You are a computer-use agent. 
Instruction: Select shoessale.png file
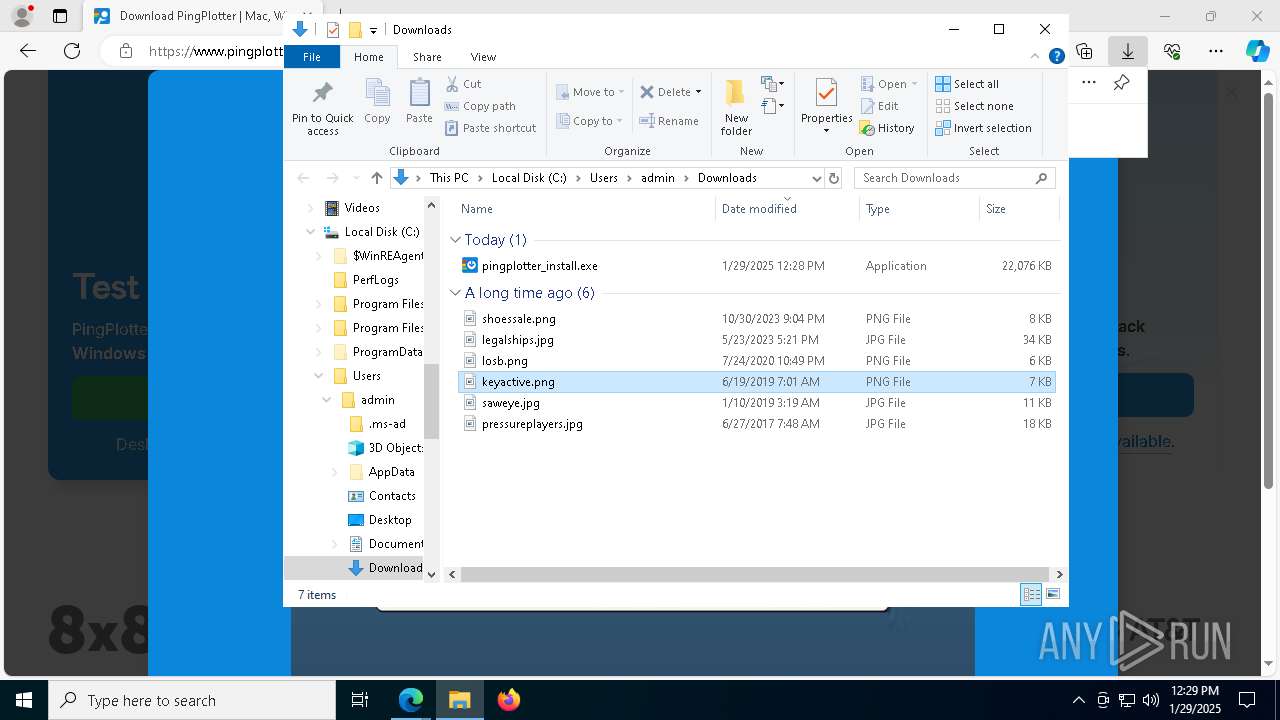(x=756, y=319)
